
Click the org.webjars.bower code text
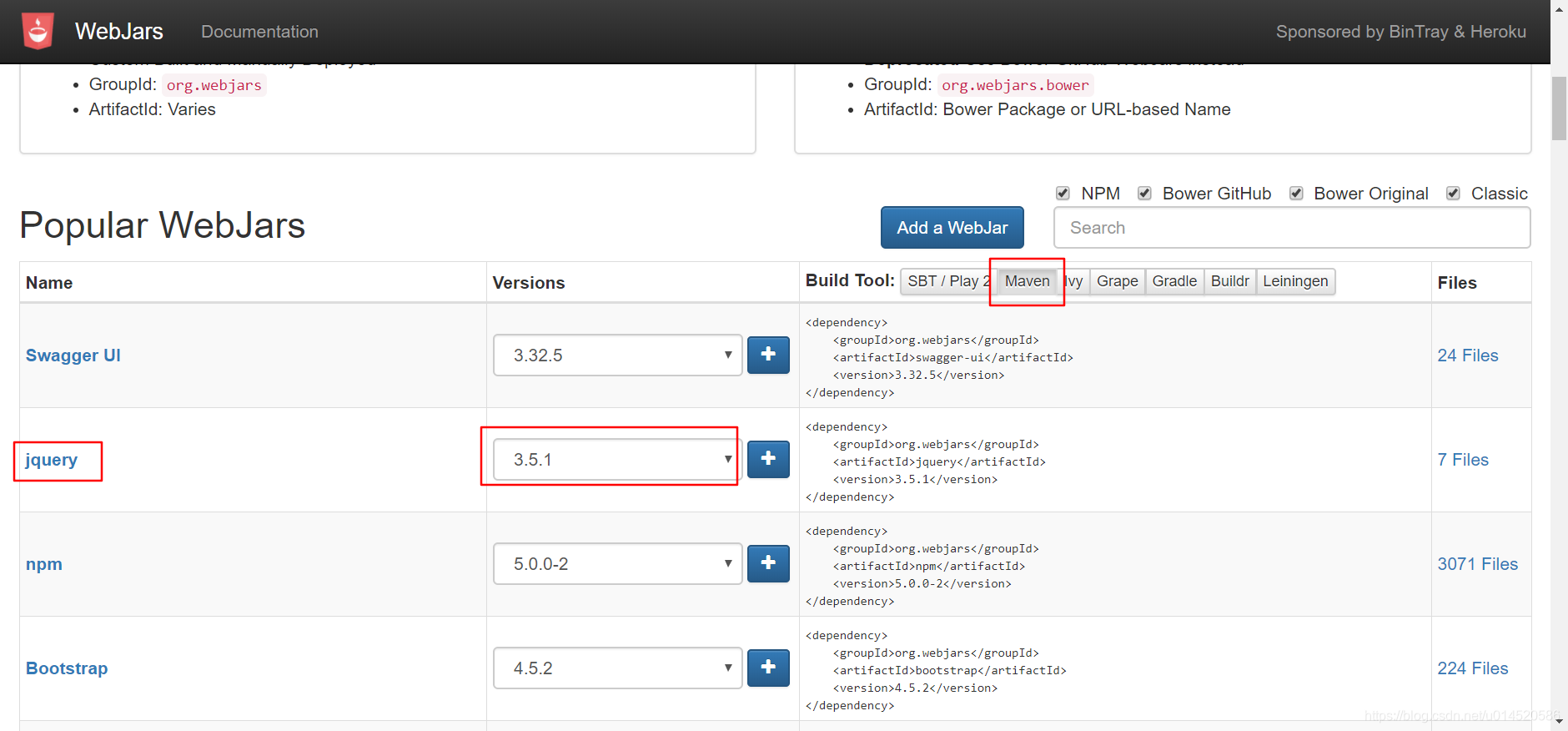point(1015,85)
